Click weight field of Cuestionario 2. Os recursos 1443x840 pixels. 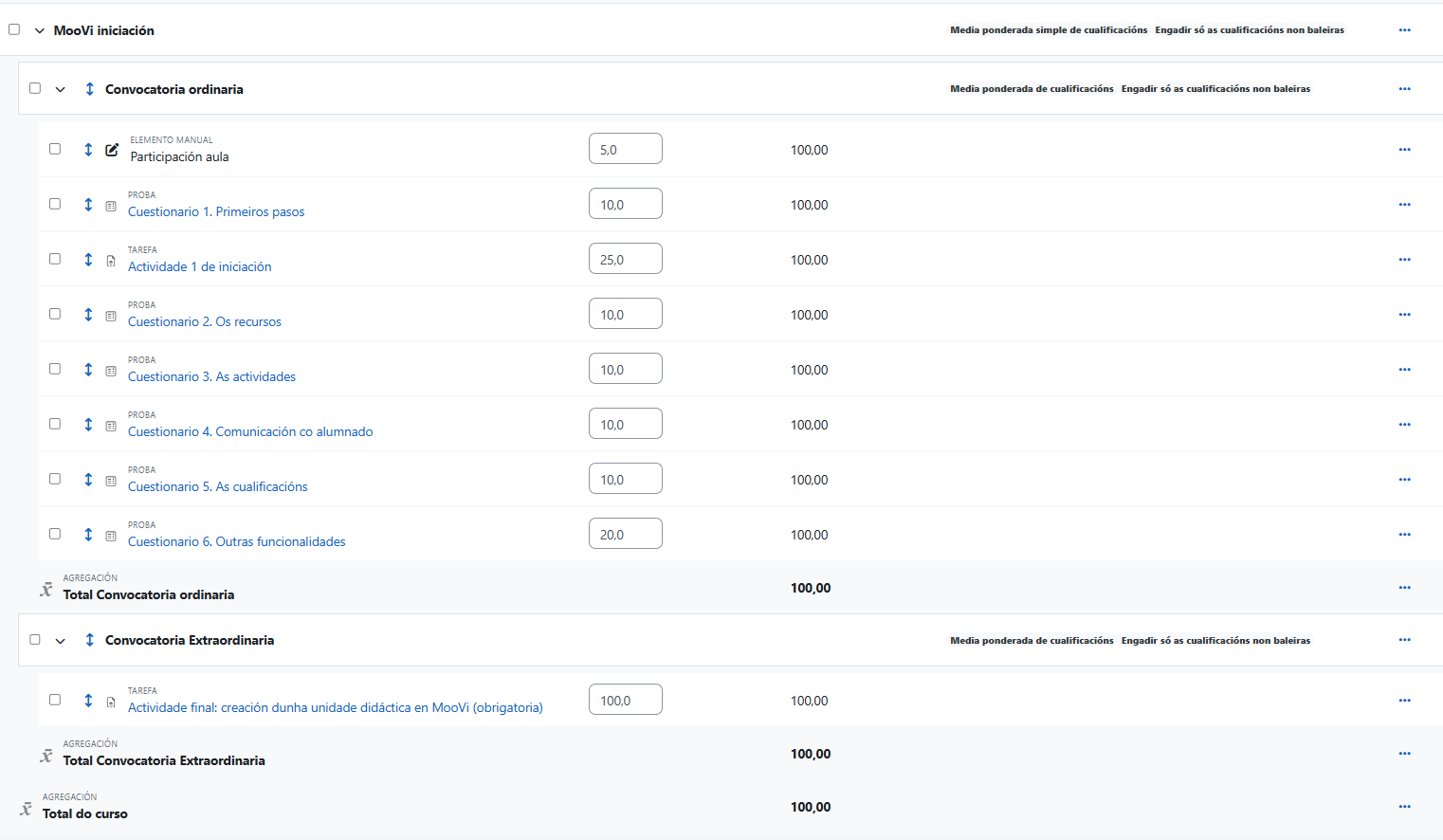(625, 315)
